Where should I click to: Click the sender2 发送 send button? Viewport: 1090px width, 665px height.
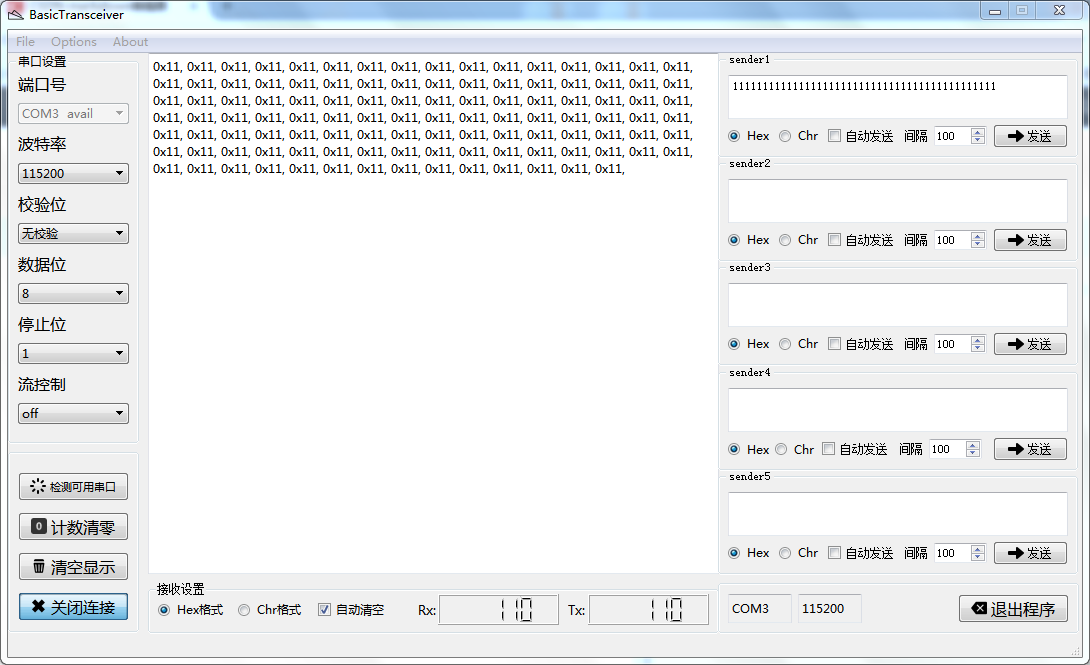pos(1030,240)
